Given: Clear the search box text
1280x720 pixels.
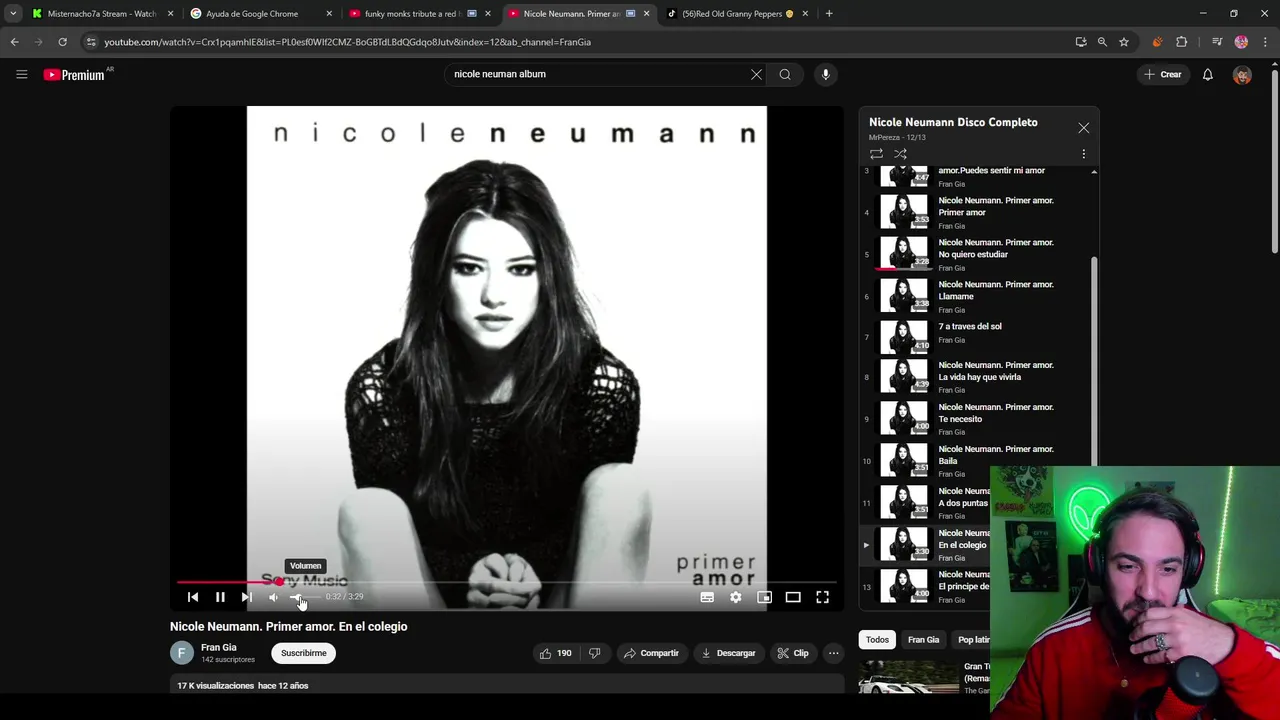Looking at the screenshot, I should click(x=756, y=74).
